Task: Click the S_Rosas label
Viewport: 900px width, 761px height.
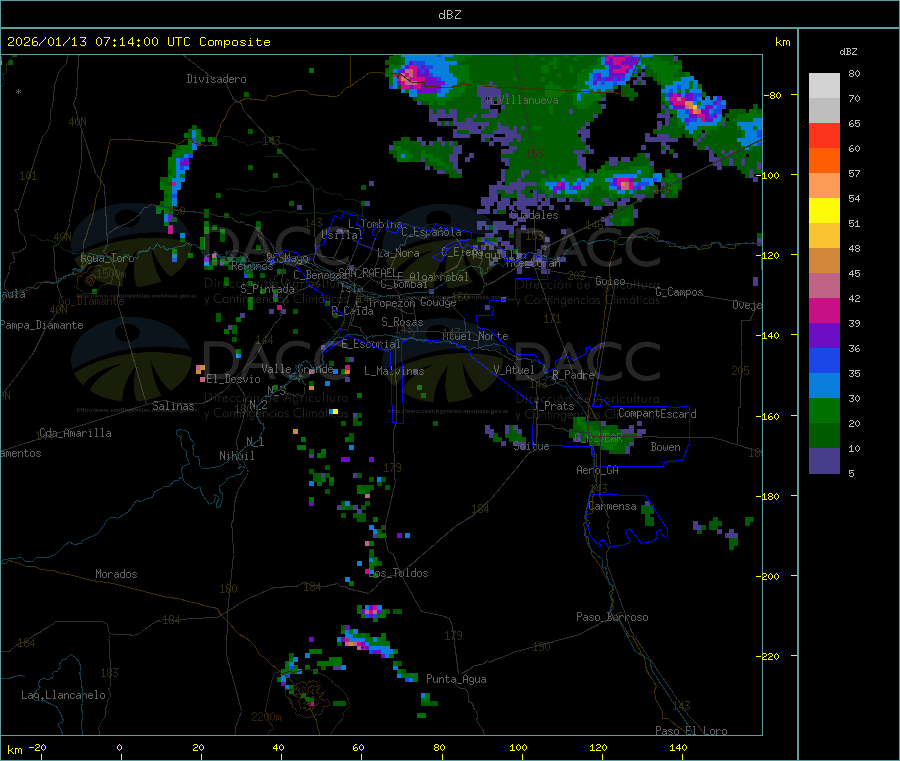Action: coord(402,323)
